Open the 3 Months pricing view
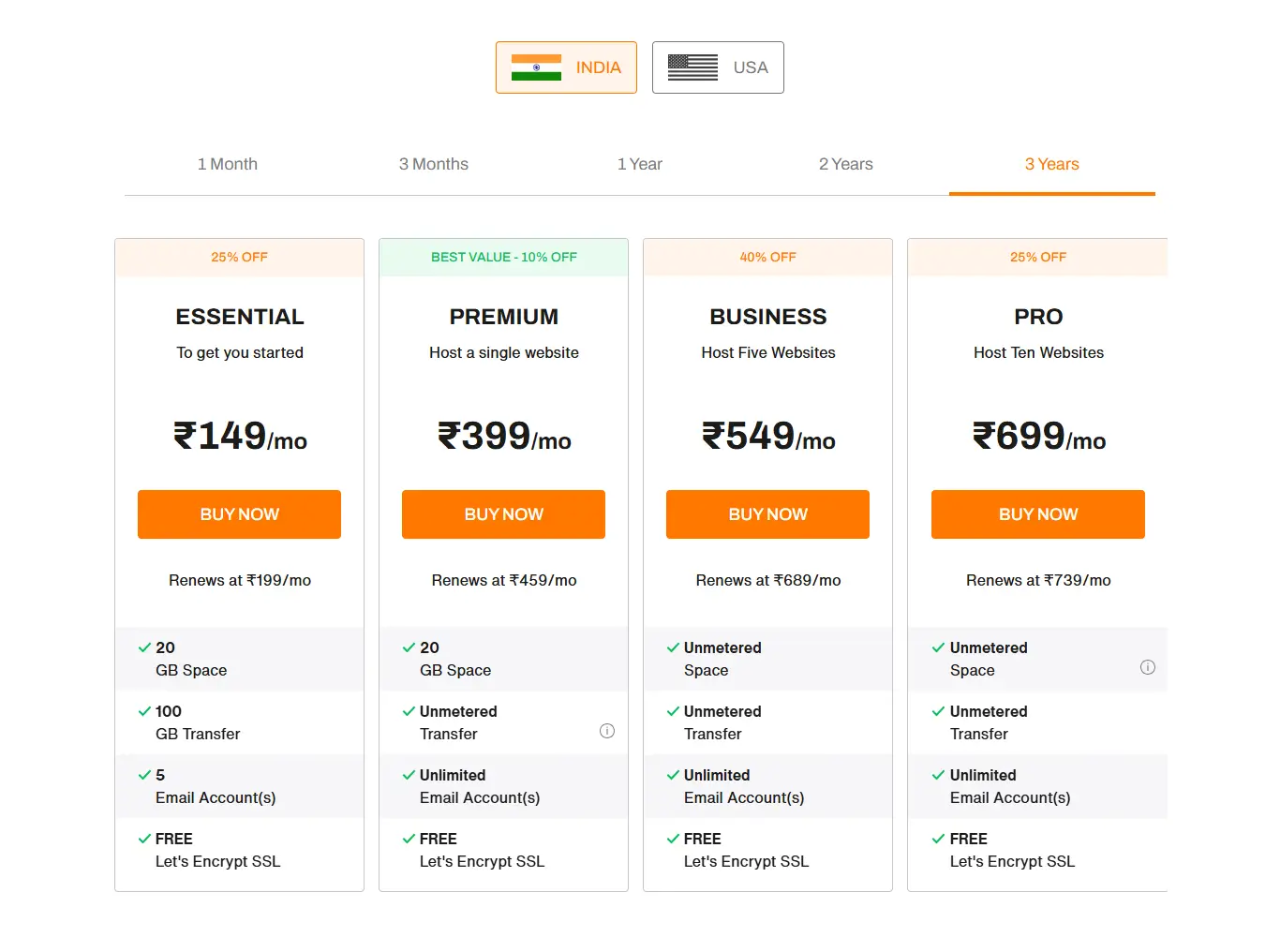This screenshot has height=952, width=1280. (433, 164)
